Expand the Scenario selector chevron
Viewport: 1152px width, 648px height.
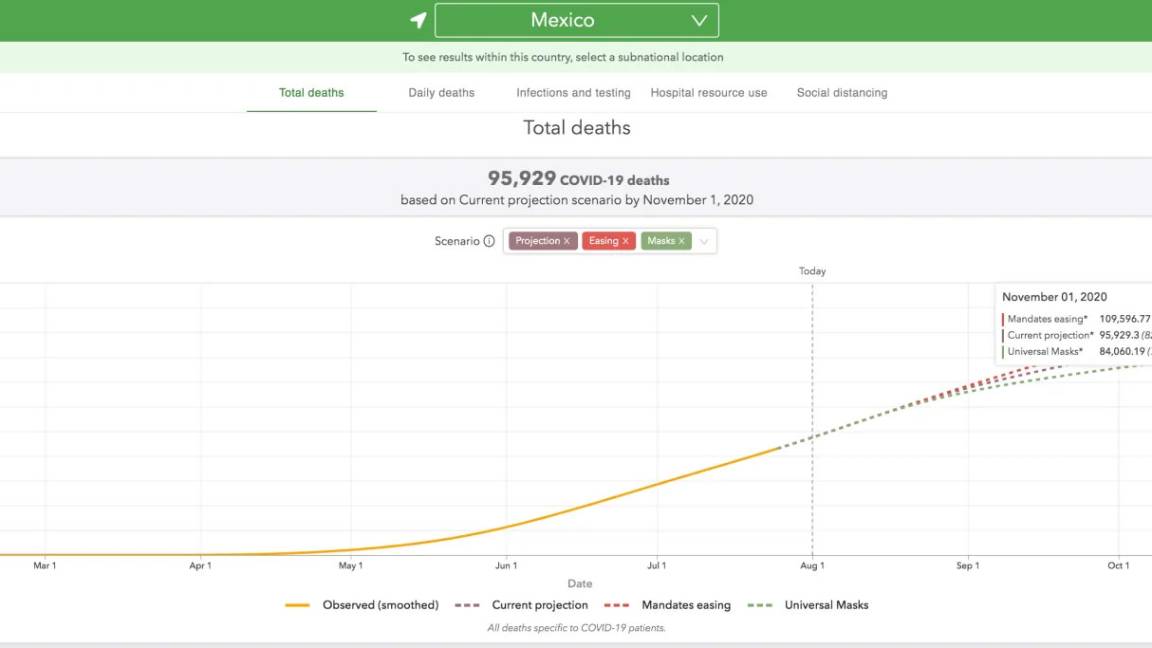704,241
